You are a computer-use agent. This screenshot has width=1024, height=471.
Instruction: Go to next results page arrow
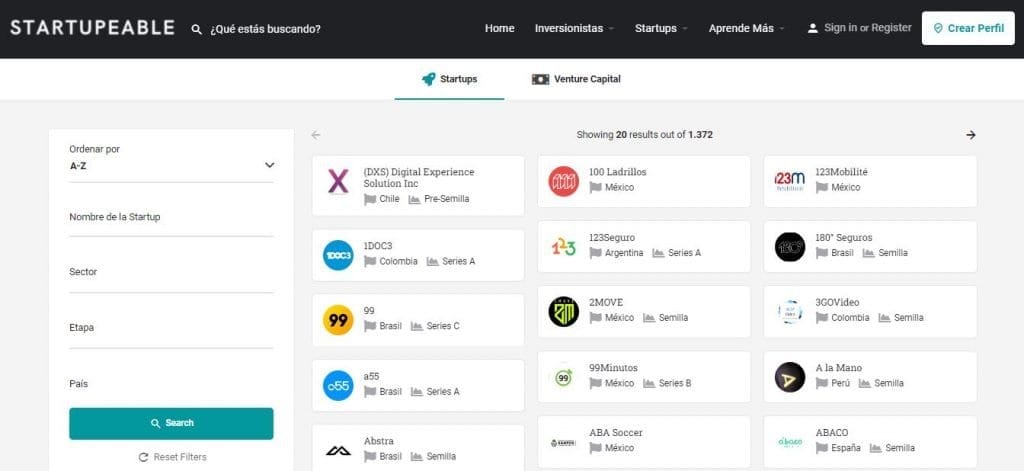(x=970, y=135)
